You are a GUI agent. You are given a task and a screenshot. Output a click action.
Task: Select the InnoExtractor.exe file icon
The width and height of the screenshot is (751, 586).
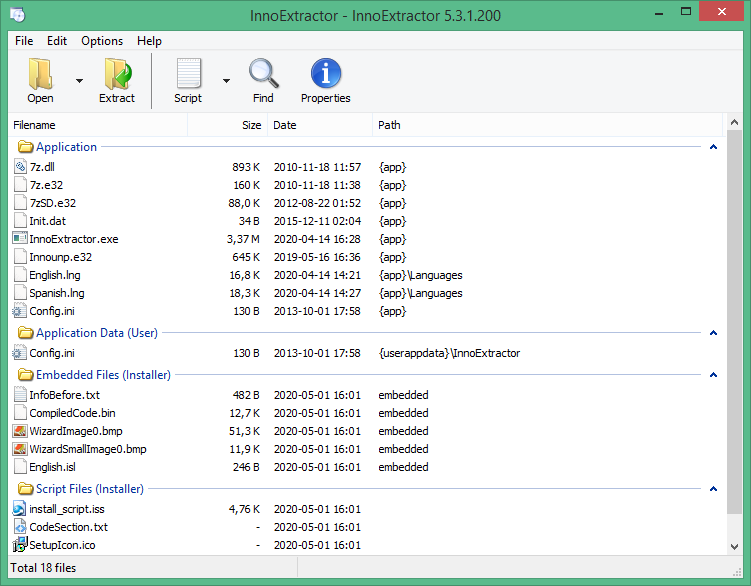click(x=20, y=239)
